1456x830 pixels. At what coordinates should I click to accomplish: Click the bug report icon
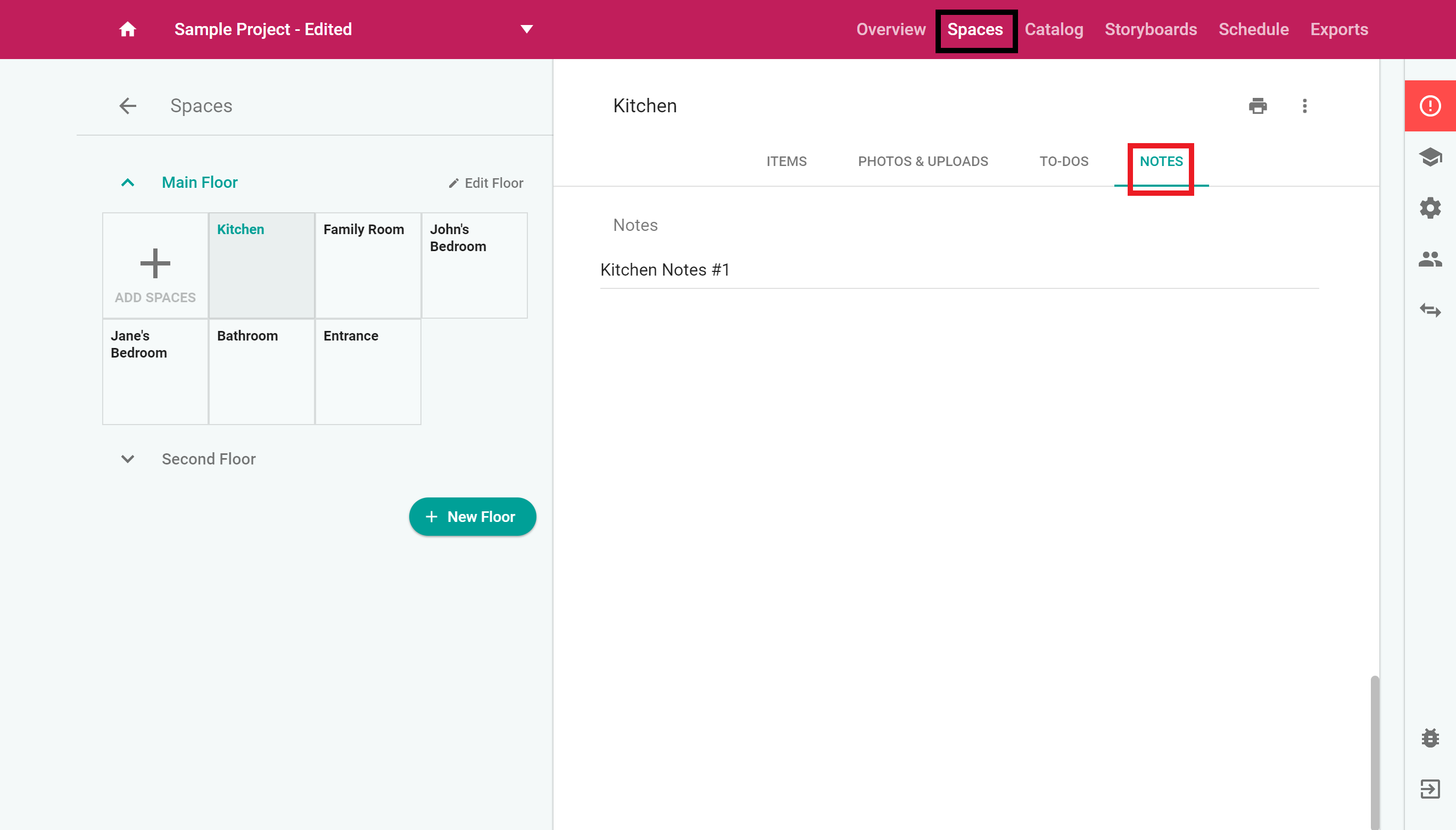coord(1430,738)
